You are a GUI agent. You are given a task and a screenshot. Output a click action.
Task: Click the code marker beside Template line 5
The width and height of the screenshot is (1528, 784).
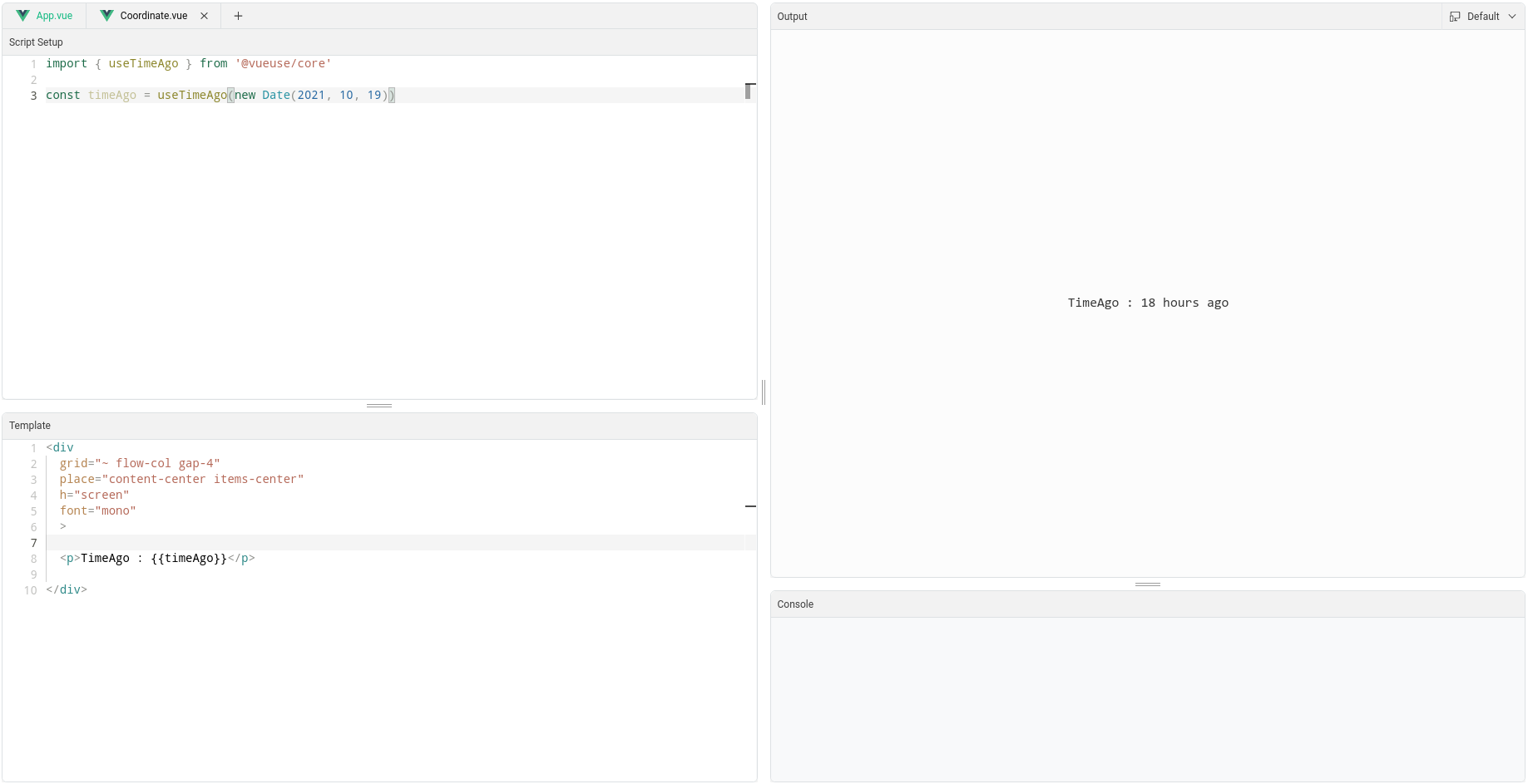click(750, 506)
